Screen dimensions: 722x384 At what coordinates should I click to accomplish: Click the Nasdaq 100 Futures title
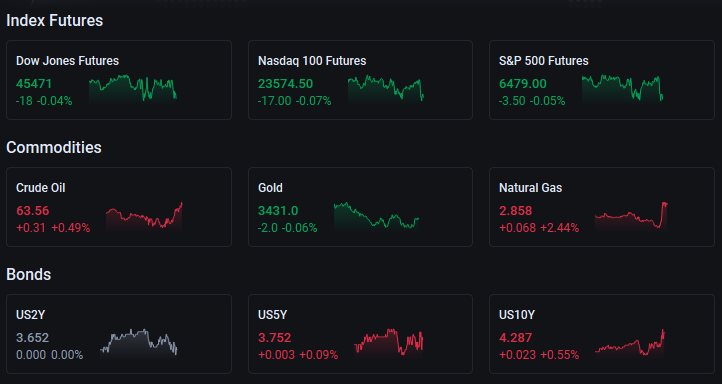pos(312,61)
